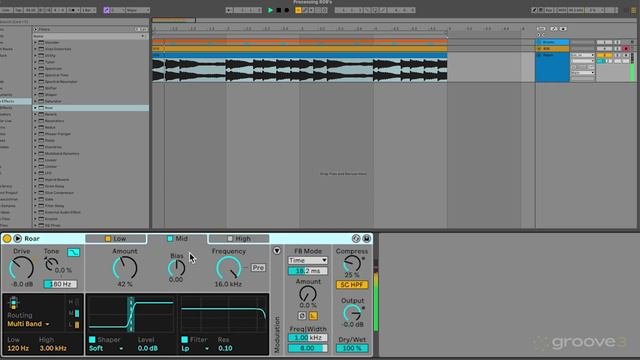Arm the 808 track record button
Viewport: 640px width, 360px height.
[626, 49]
